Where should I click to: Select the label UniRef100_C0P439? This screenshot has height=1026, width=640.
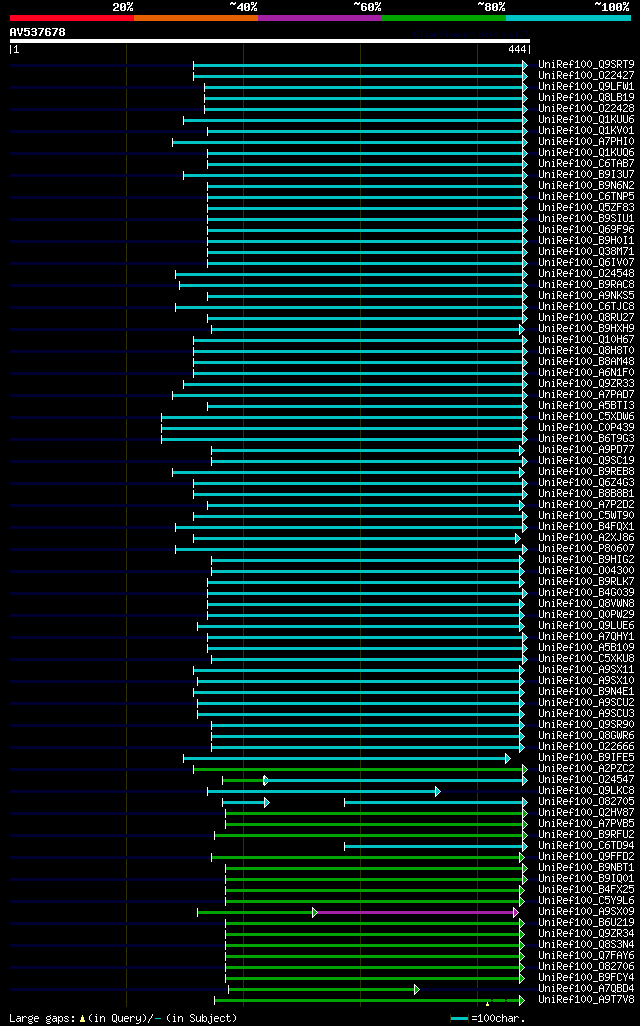tap(586, 427)
